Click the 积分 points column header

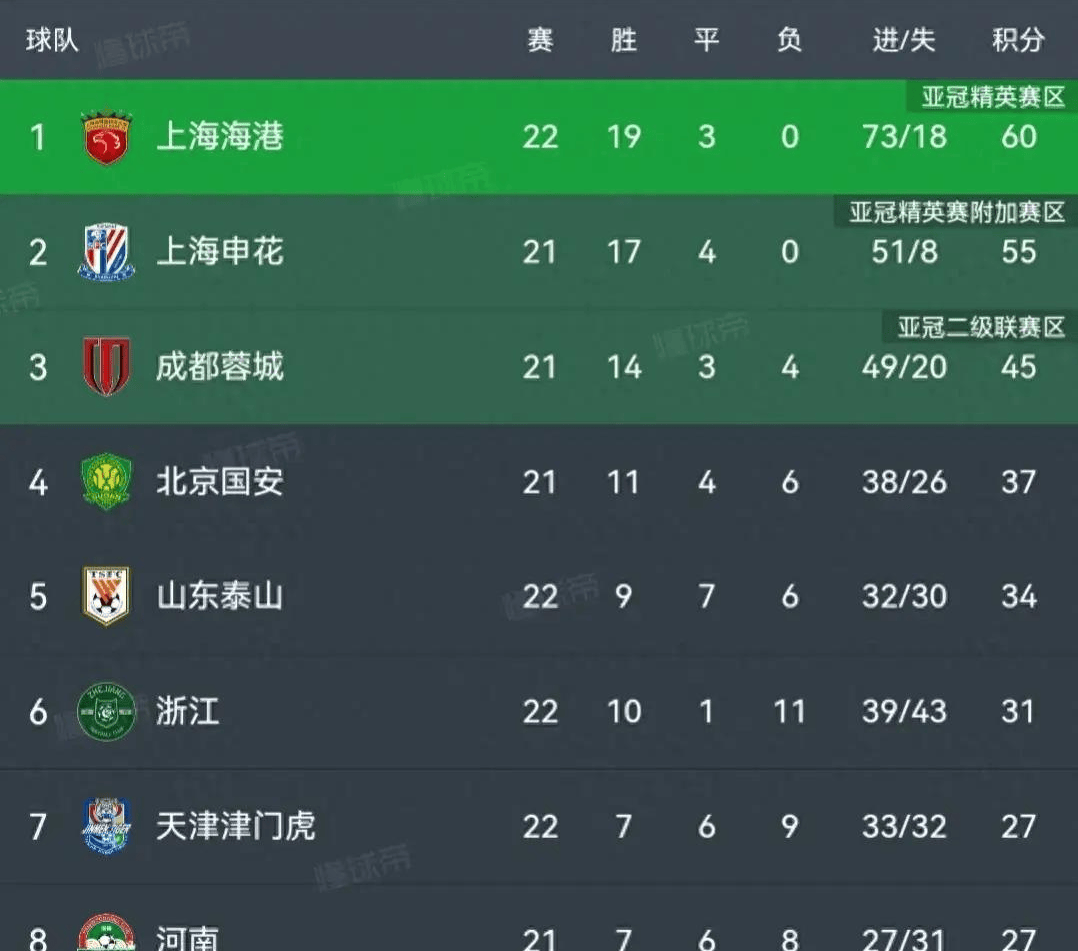point(1018,40)
